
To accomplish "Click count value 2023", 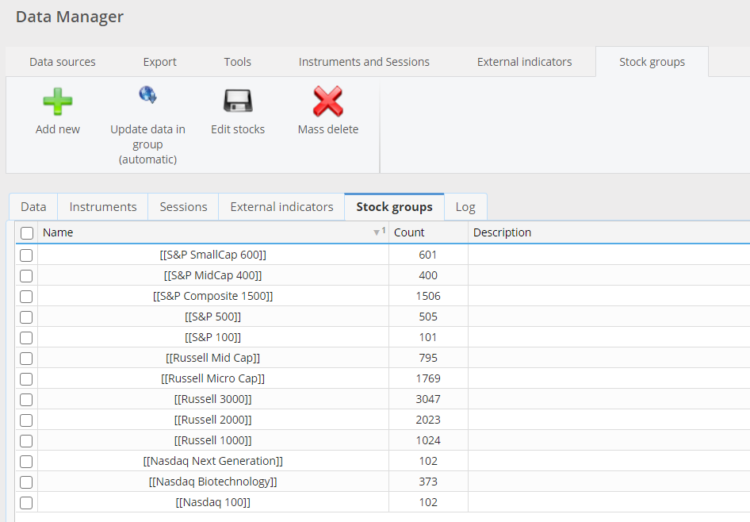I will tap(428, 420).
